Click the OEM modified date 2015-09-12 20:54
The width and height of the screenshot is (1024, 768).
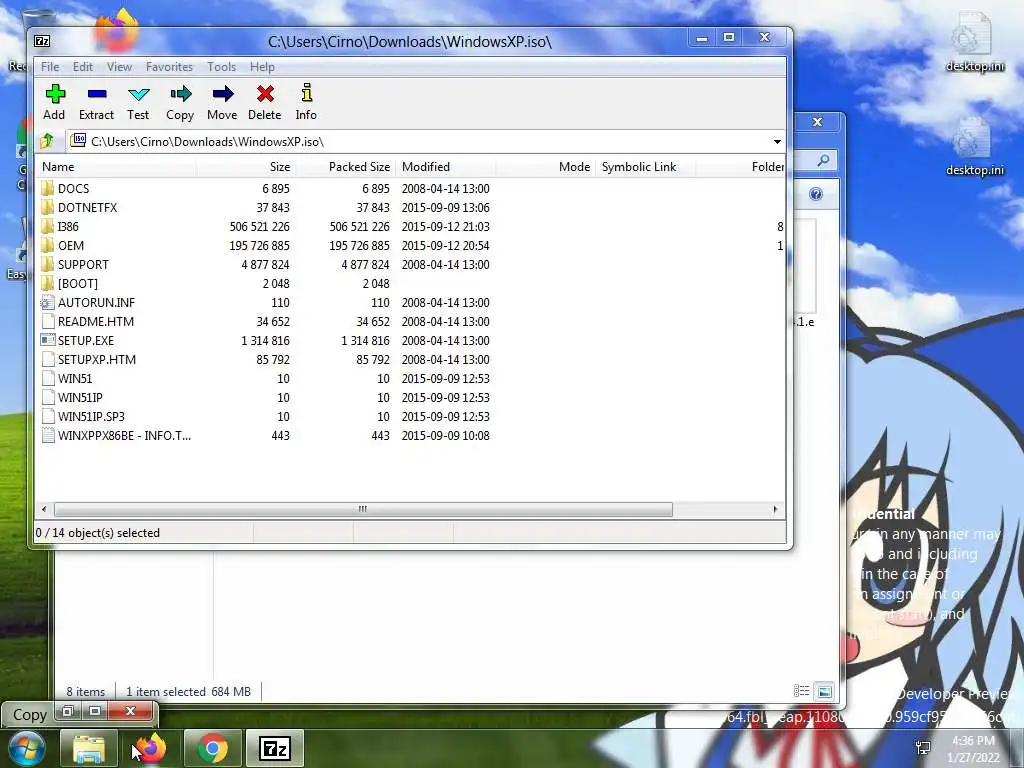point(445,246)
